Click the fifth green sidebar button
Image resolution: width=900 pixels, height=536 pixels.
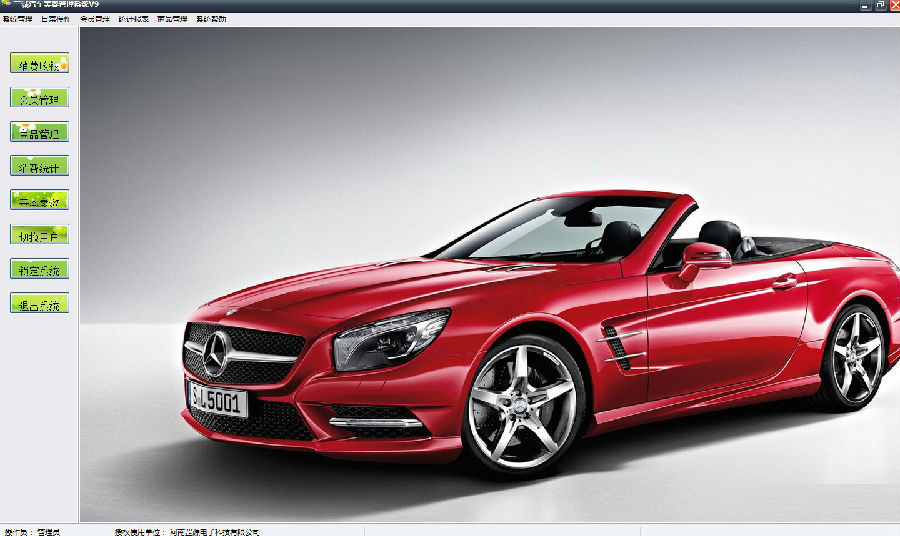[40, 200]
